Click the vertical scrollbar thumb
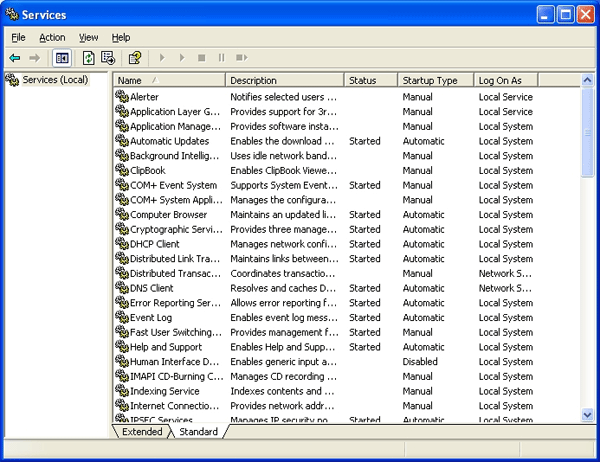This screenshot has width=600, height=462. pyautogui.click(x=587, y=132)
